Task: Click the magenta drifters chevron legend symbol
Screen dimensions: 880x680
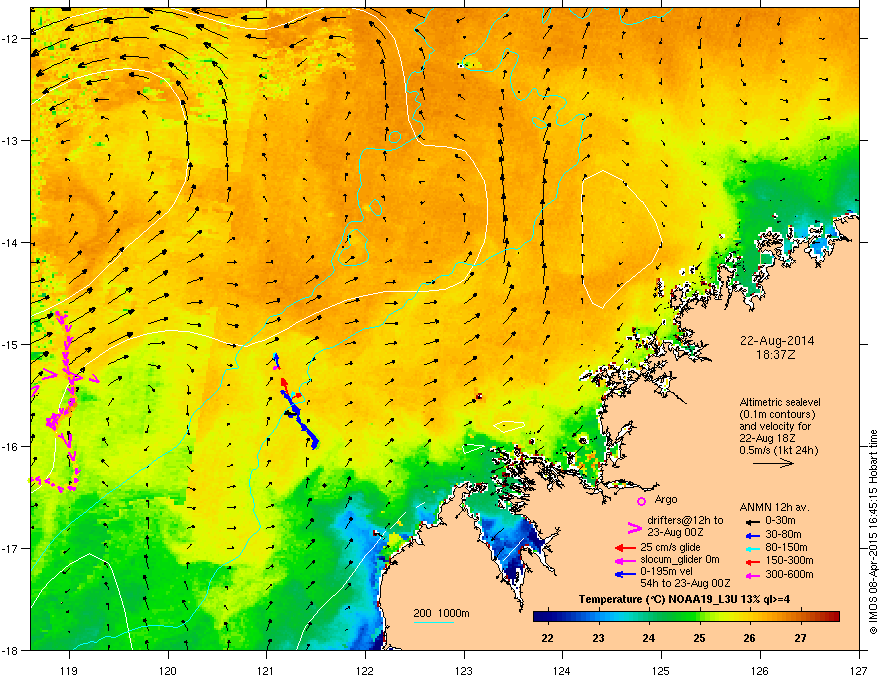Action: point(634,528)
